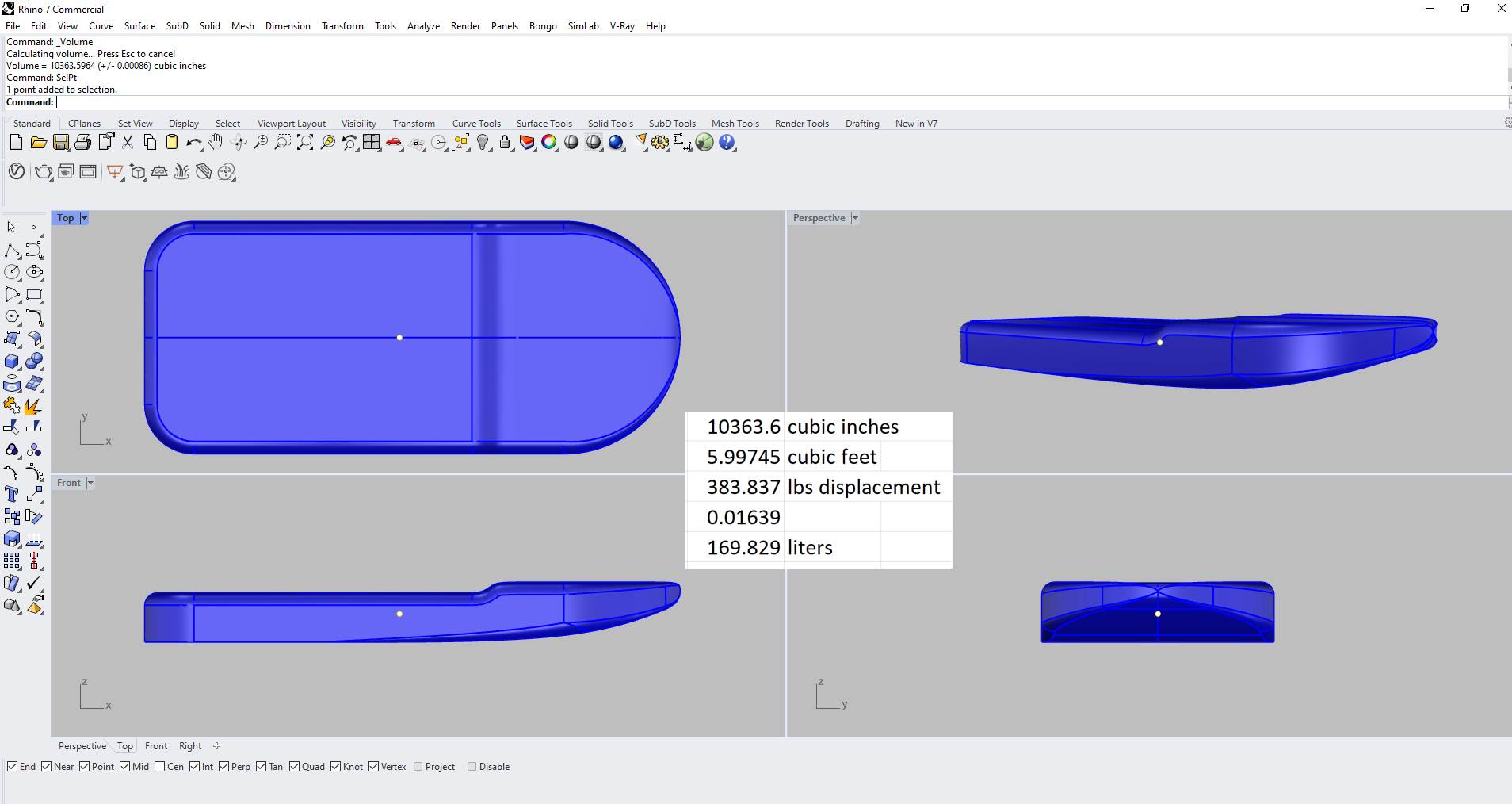Viewport: 1512px width, 804px height.
Task: Open the Front viewport dropdown arrow
Action: [x=90, y=483]
